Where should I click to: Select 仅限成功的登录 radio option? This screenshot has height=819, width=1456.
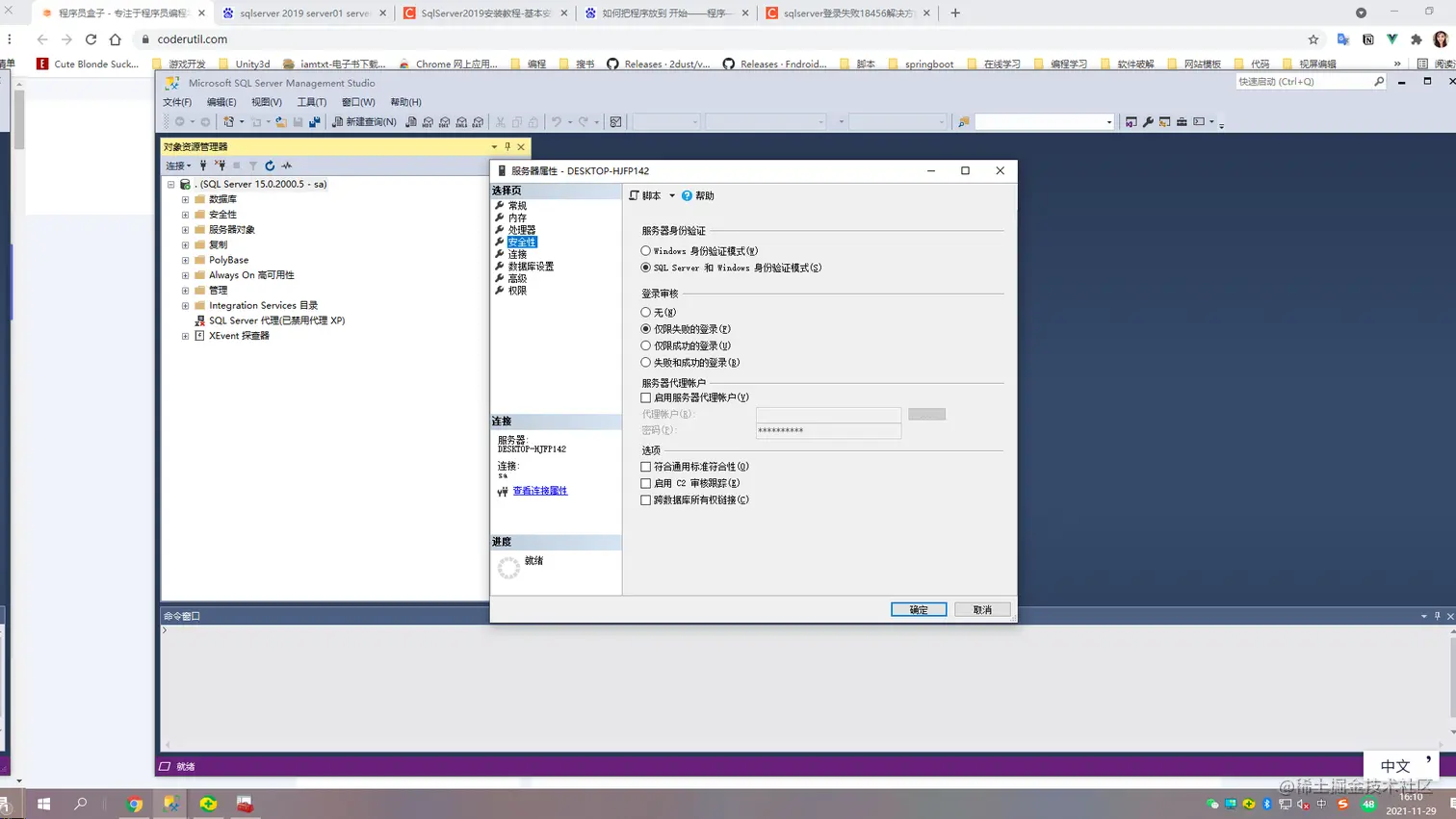click(646, 346)
